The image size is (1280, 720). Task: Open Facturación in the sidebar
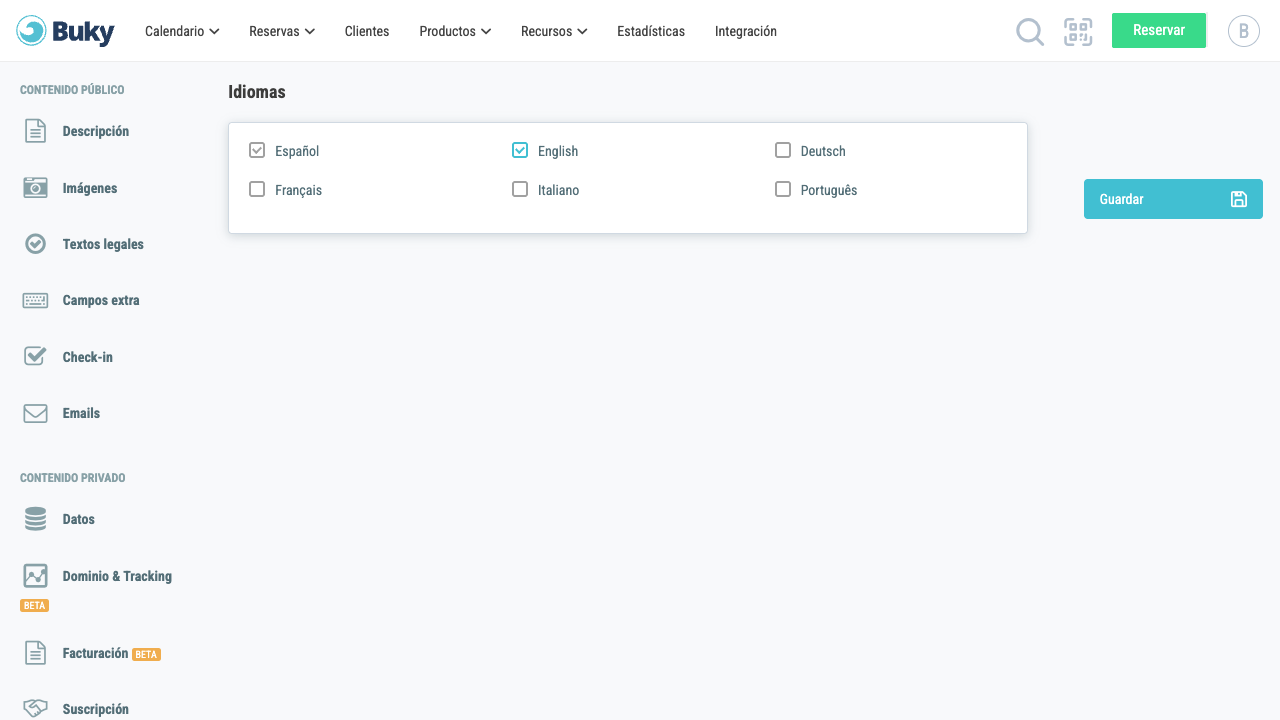coord(95,653)
